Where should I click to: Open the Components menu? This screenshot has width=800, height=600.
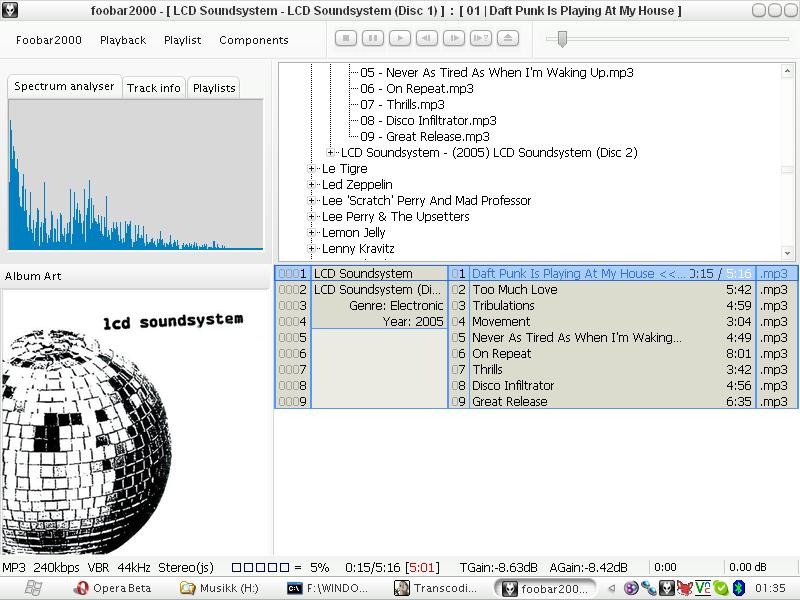tap(254, 40)
